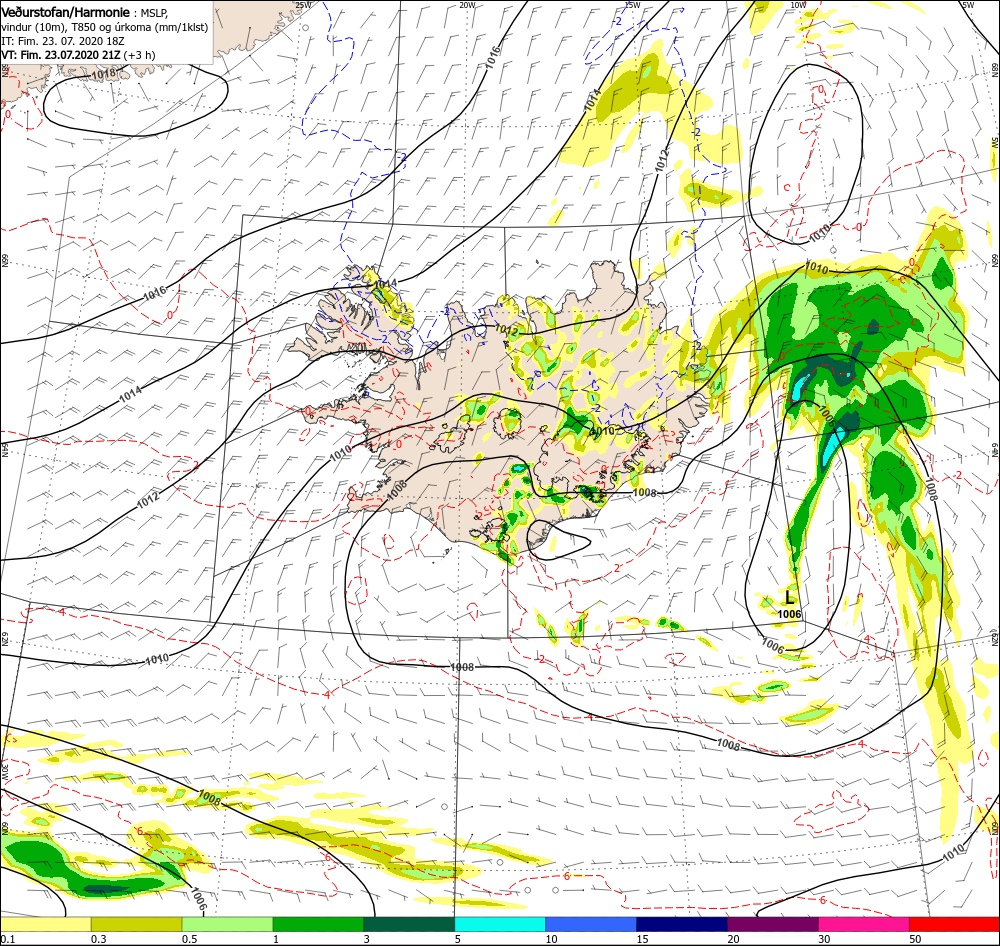Click the pale yellow 0.1–0.3 legend swatch
1000x946 pixels.
click(x=46, y=924)
